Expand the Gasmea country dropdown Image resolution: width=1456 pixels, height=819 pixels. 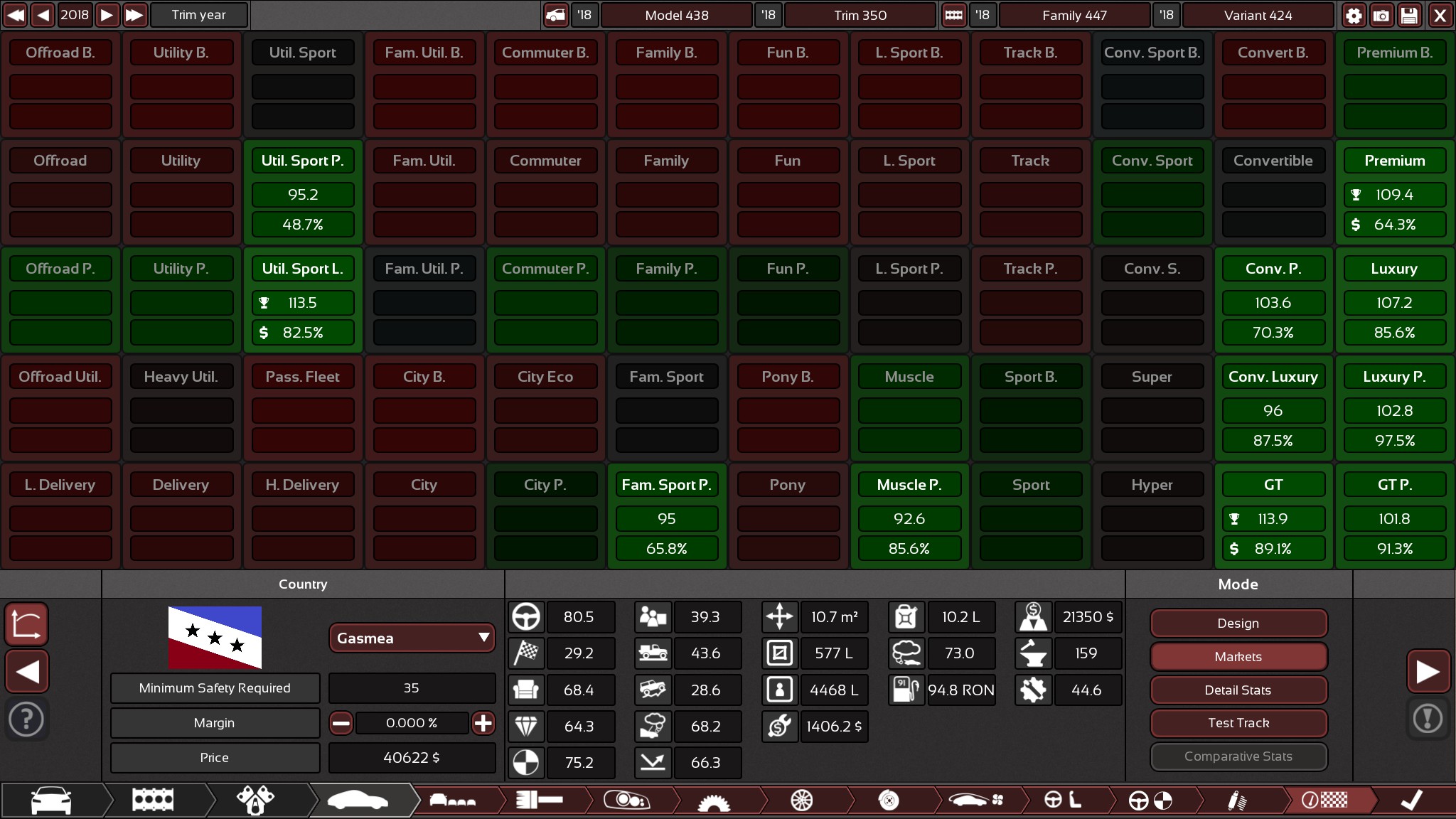click(x=412, y=638)
